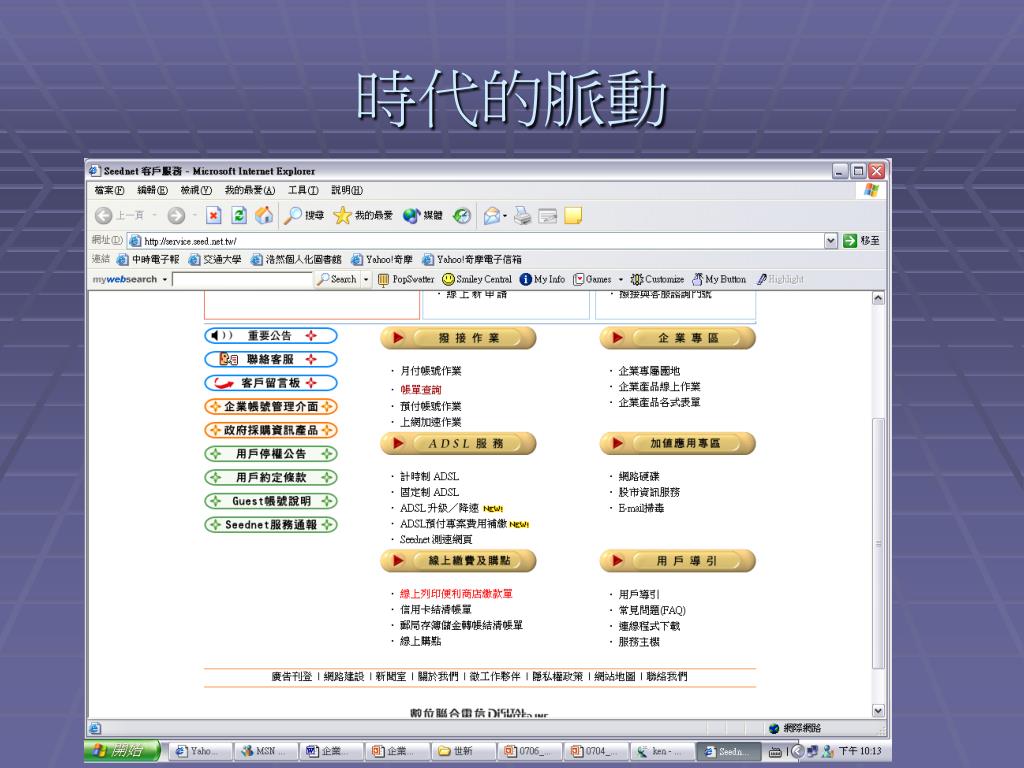Click My Button toolbar item
Viewport: 1024px width, 768px height.
(718, 279)
